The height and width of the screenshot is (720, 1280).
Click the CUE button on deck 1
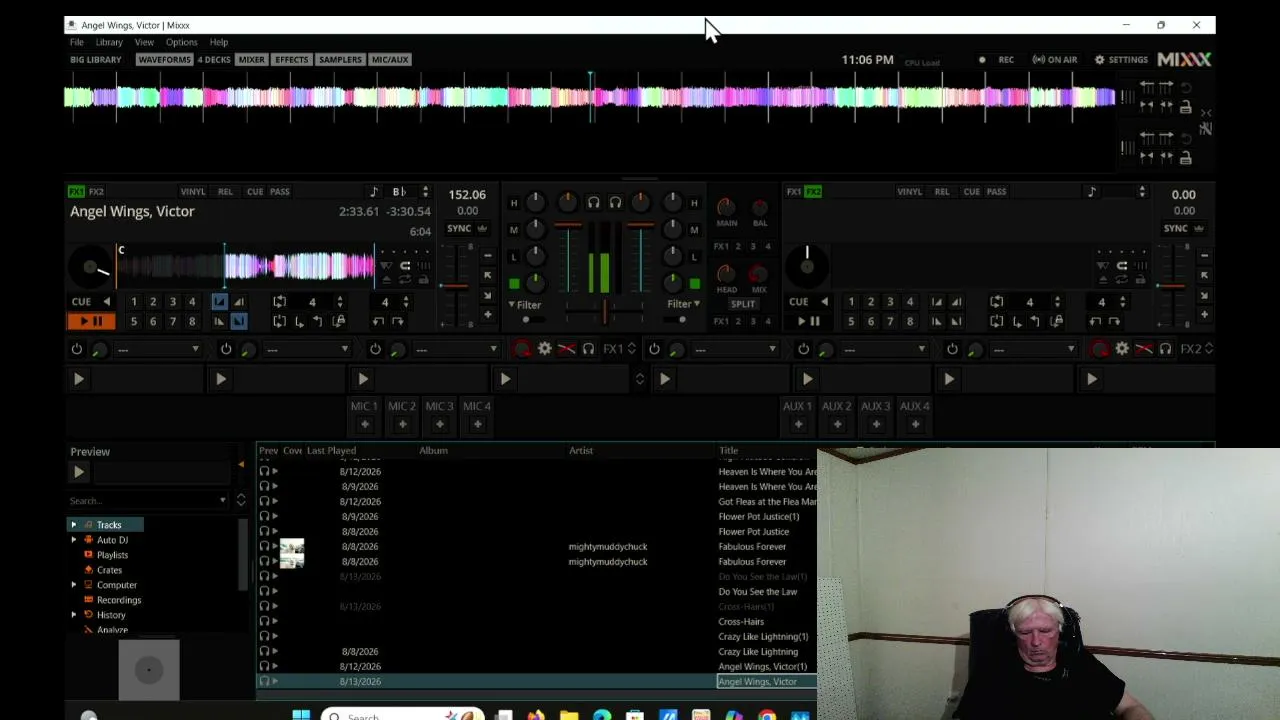81,301
